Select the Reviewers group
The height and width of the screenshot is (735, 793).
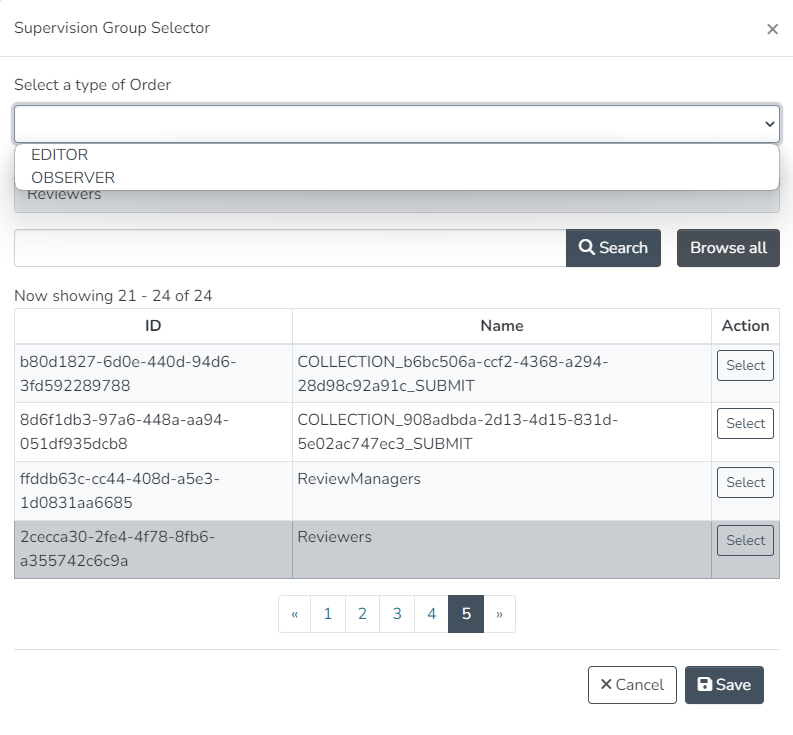pyautogui.click(x=745, y=541)
